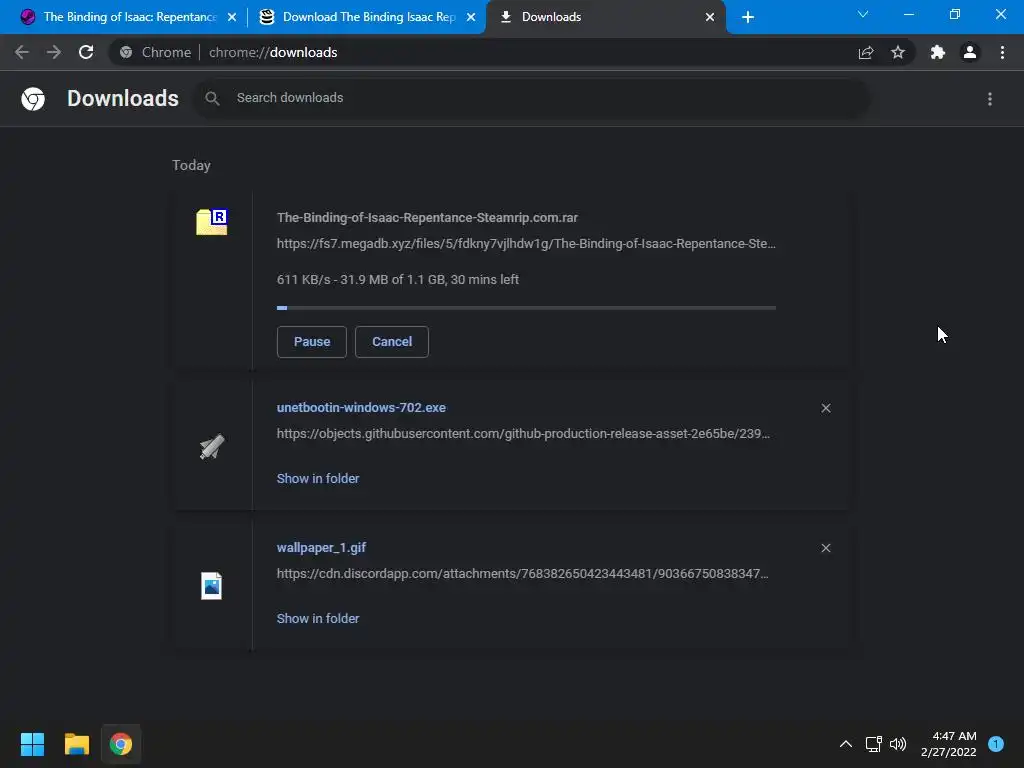Viewport: 1024px width, 768px height.
Task: Click the Chrome logo beside Downloads title
Action: point(33,99)
